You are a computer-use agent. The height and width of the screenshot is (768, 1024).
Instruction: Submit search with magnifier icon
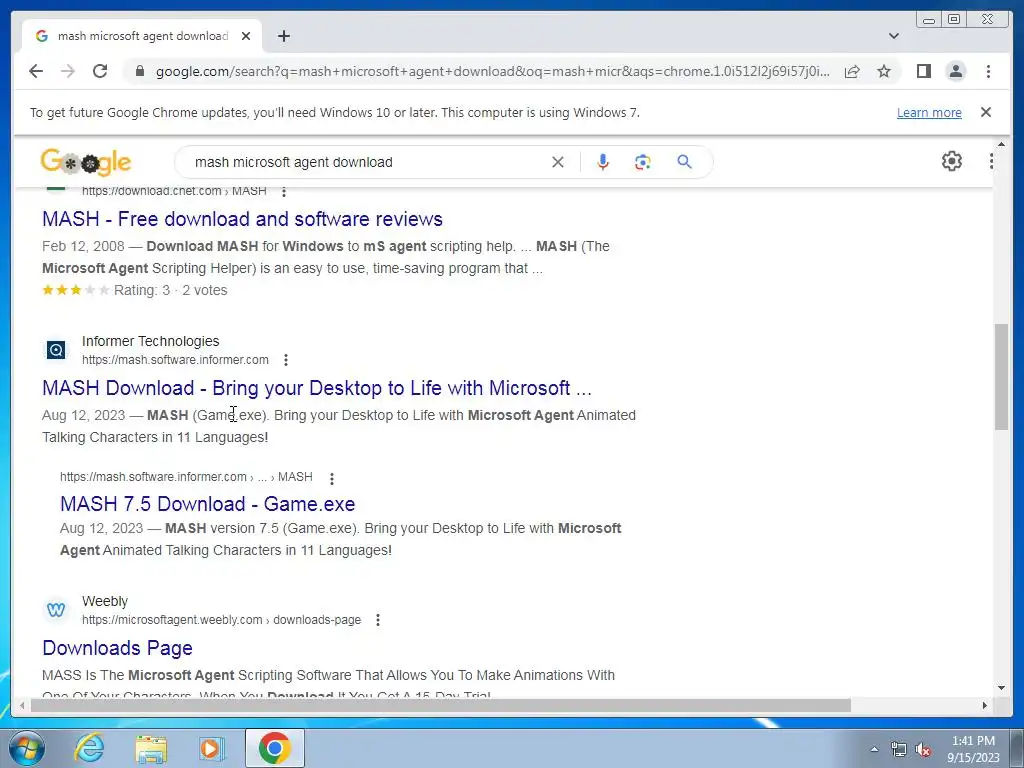(684, 162)
